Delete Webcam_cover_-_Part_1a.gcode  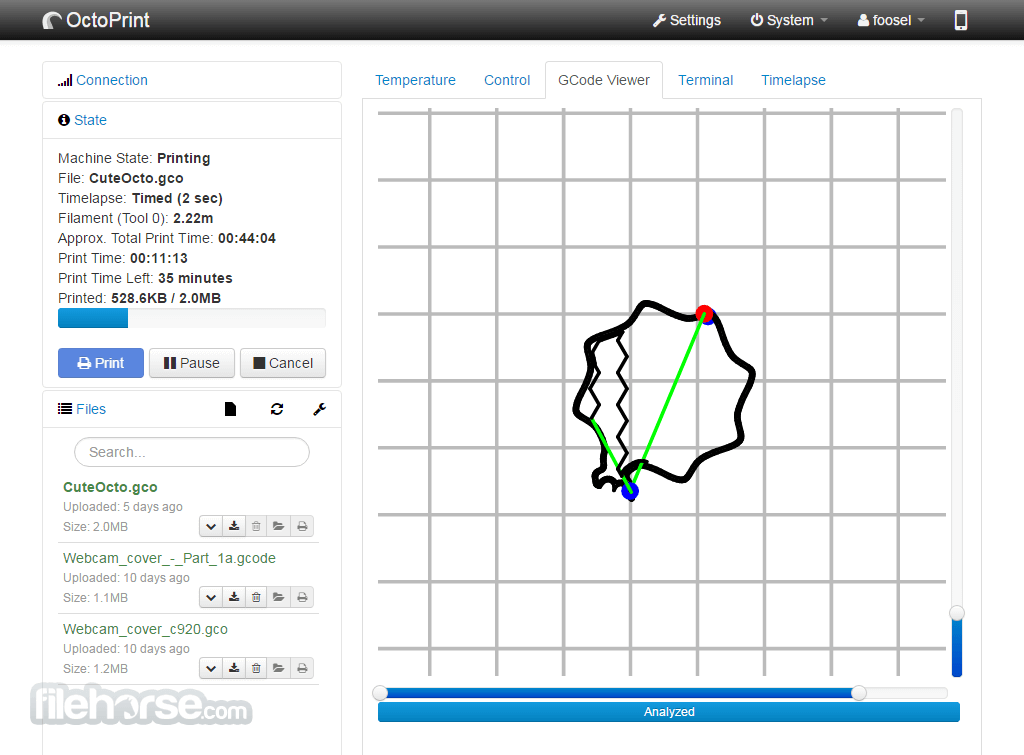coord(256,597)
